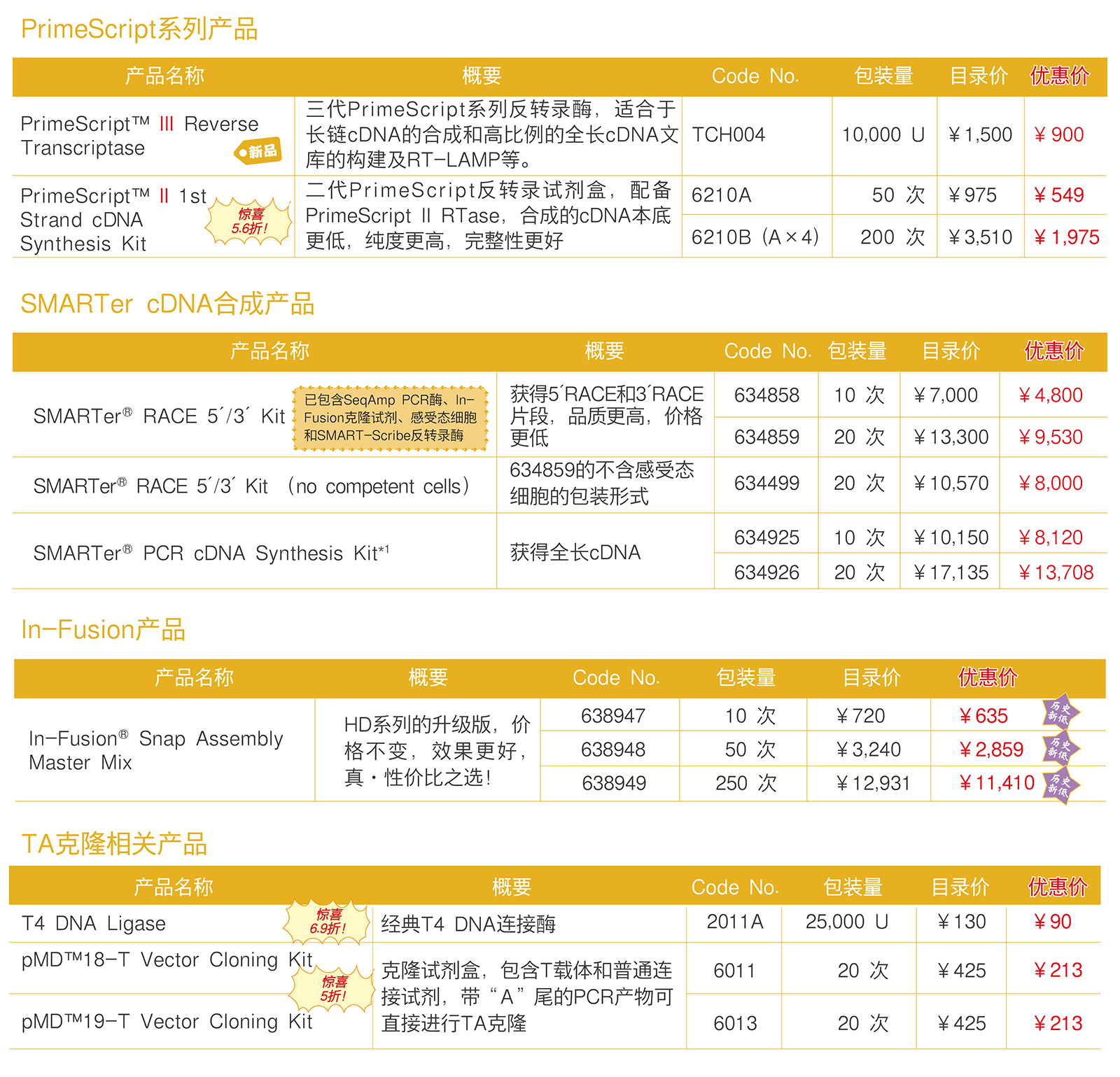Click the 惊喜5.6折 burst badge

[x=249, y=221]
